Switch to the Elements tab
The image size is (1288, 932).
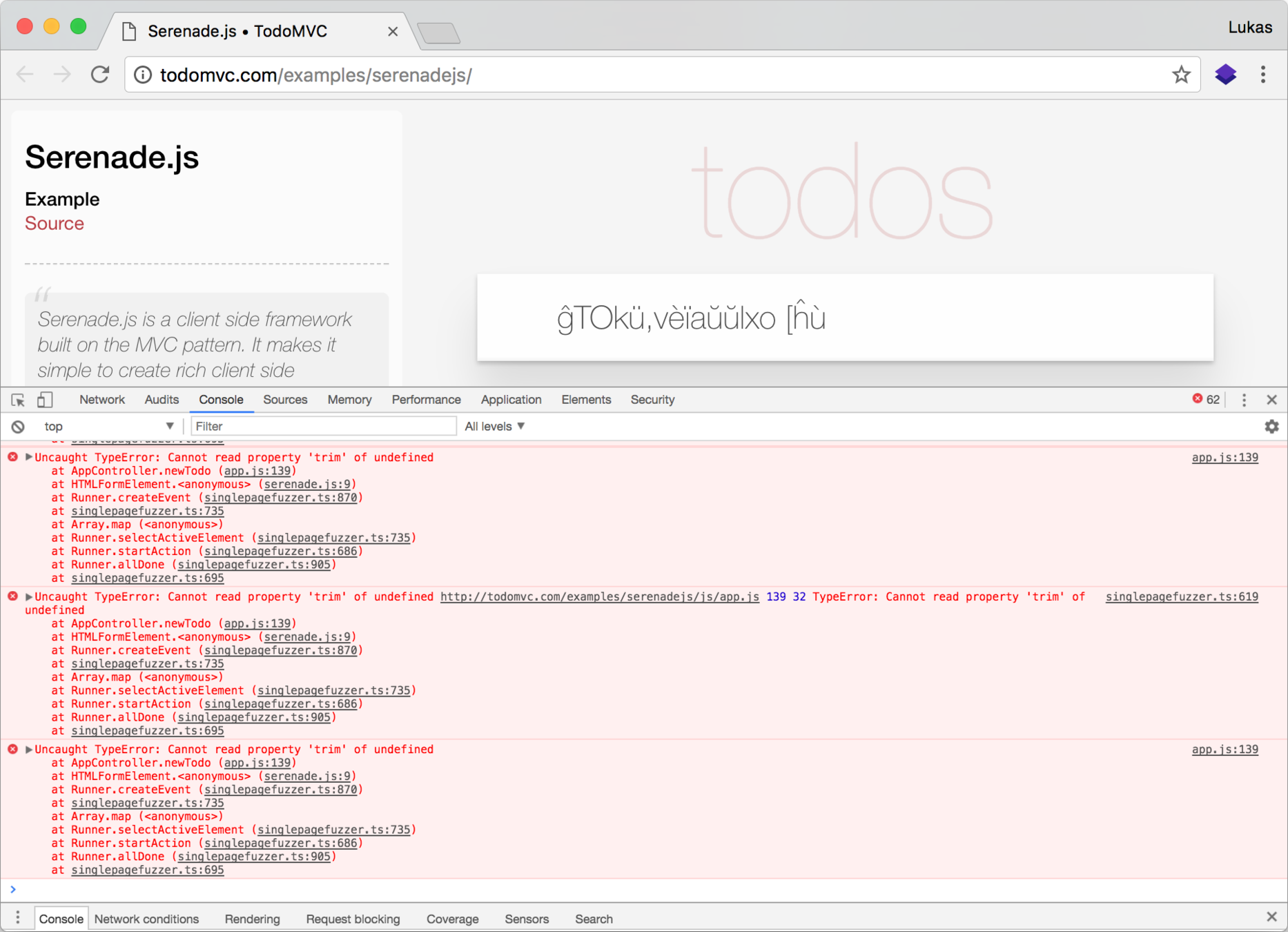click(x=586, y=400)
